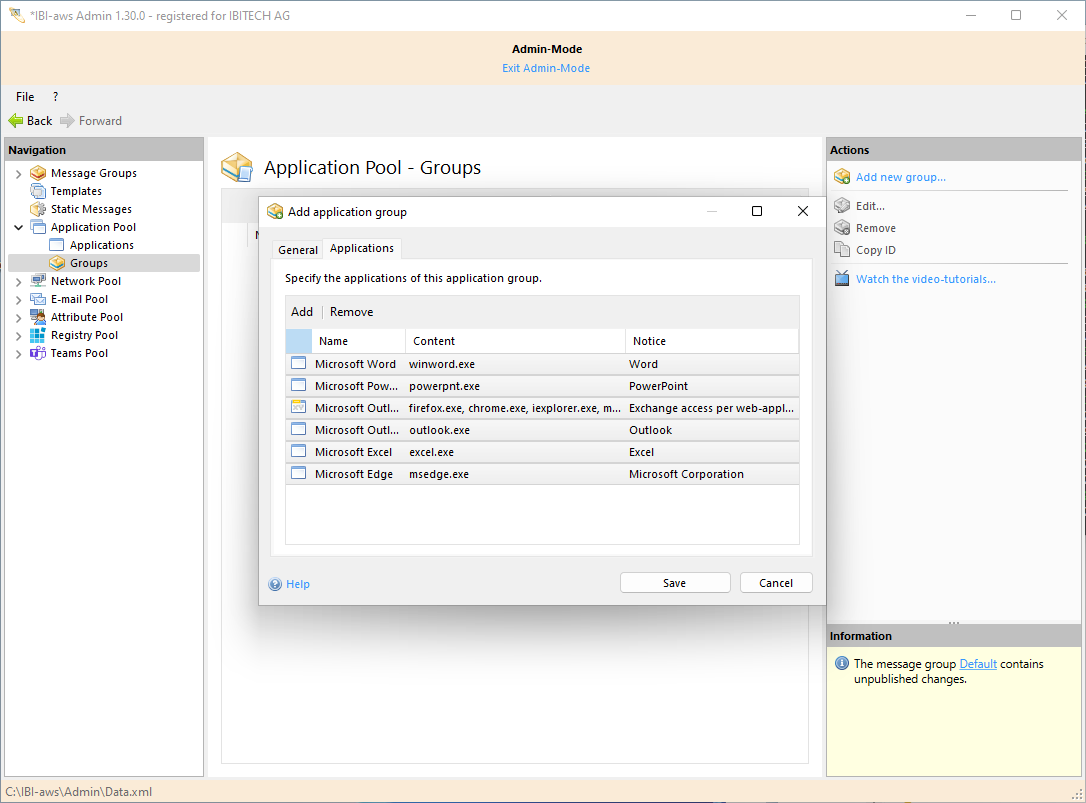
Task: Save the application group
Action: 675,583
